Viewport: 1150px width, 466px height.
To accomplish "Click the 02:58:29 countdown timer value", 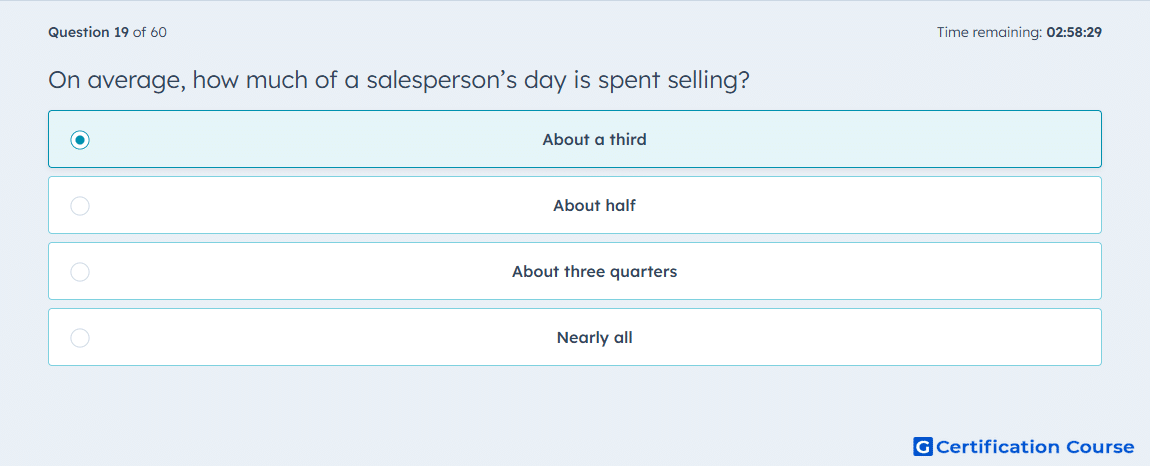I will click(1074, 32).
